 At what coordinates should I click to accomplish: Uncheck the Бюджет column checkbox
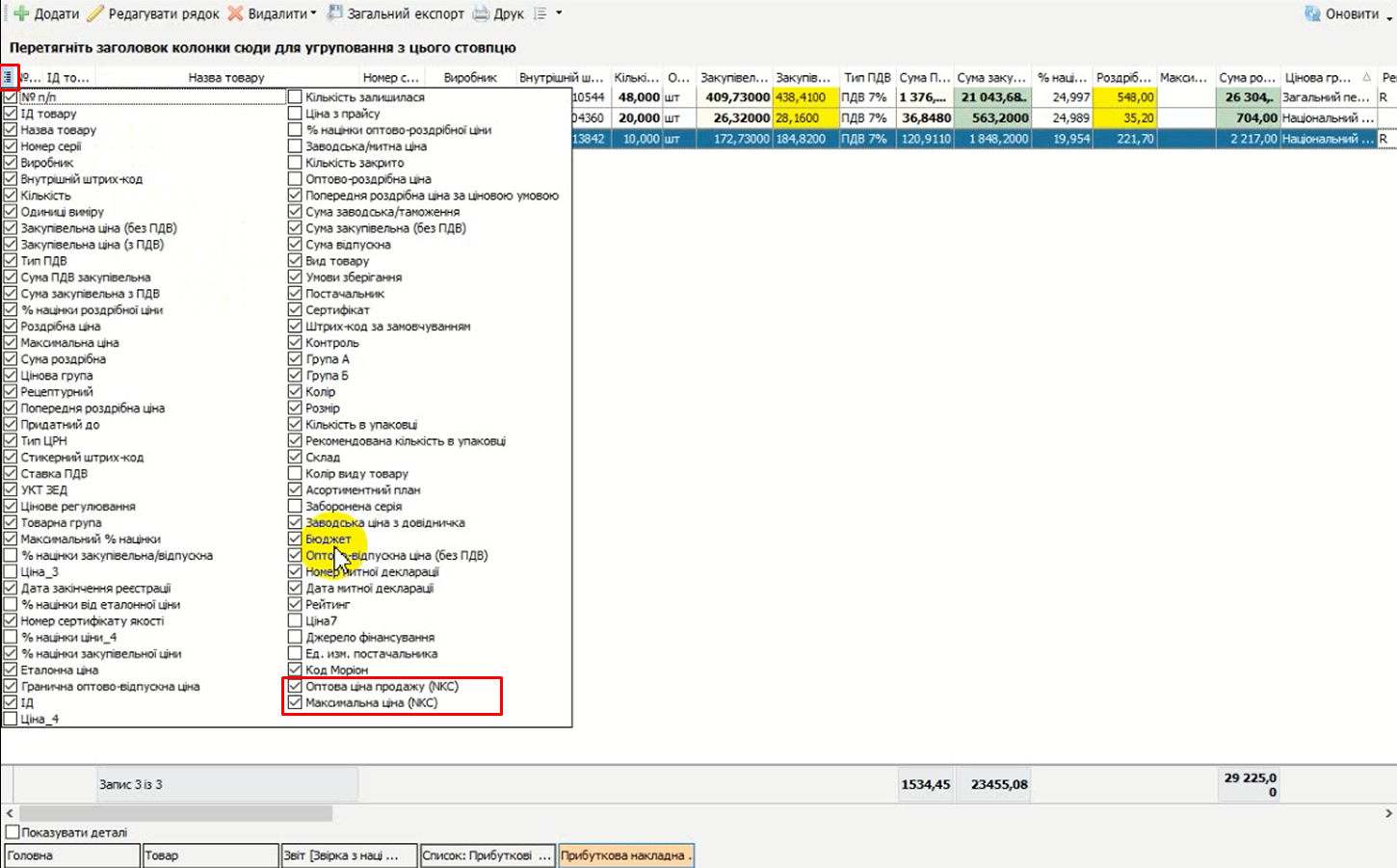pos(295,539)
